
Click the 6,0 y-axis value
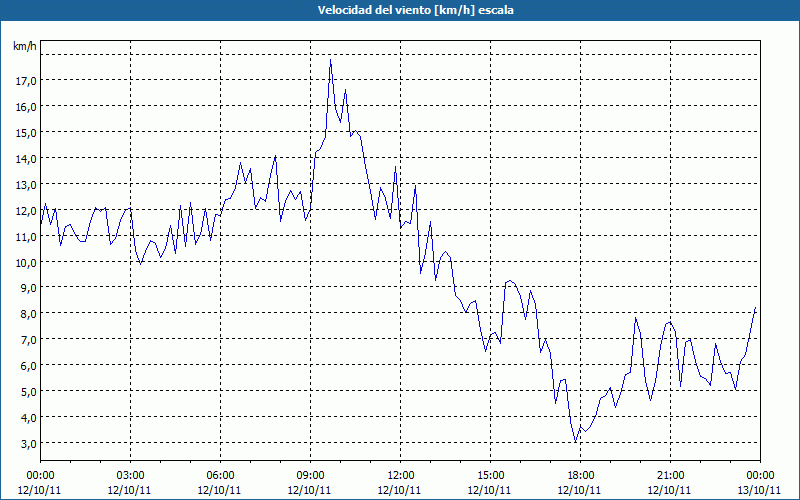(x=28, y=366)
